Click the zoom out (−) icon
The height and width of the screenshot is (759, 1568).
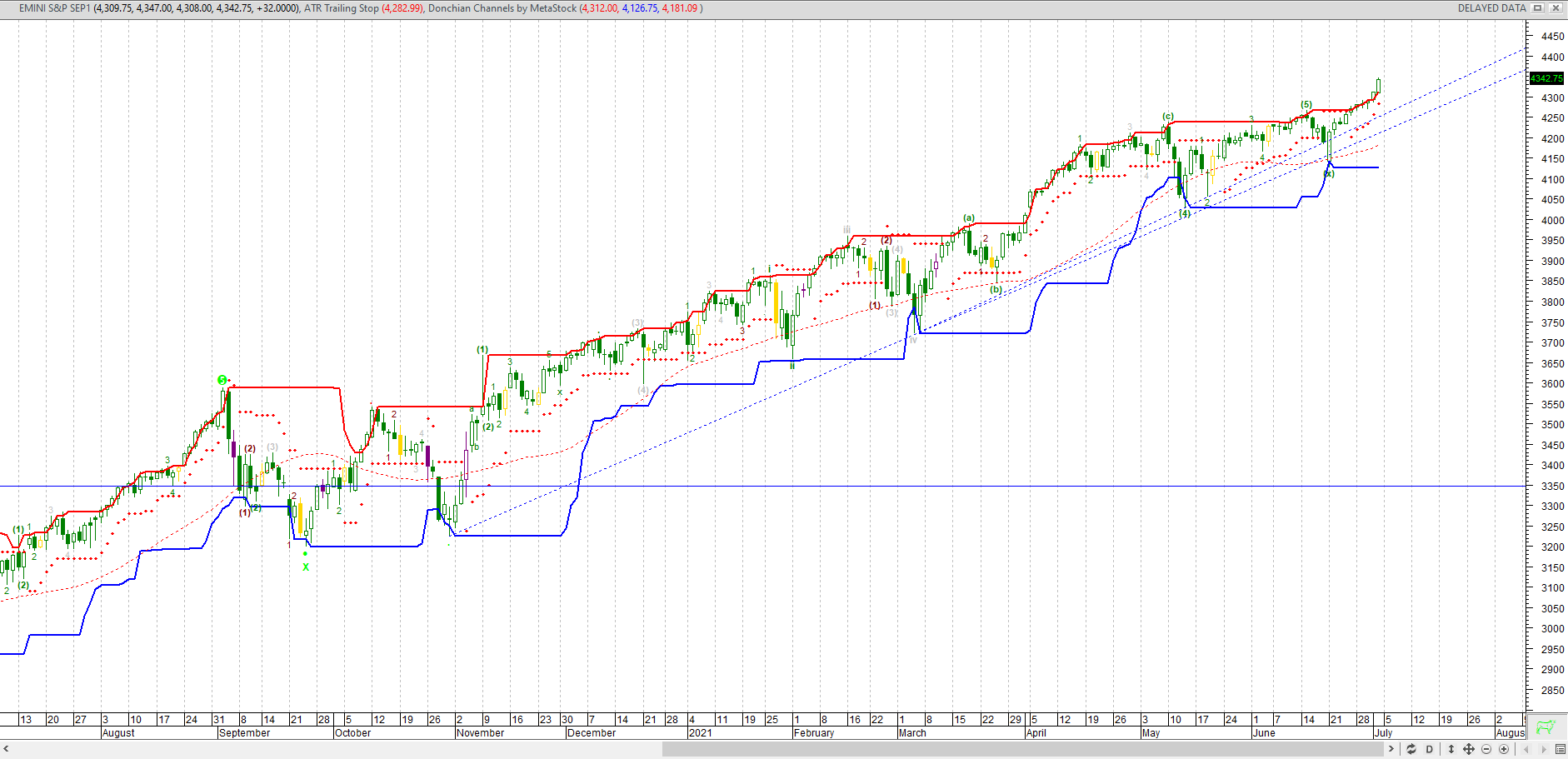pyautogui.click(x=1487, y=749)
